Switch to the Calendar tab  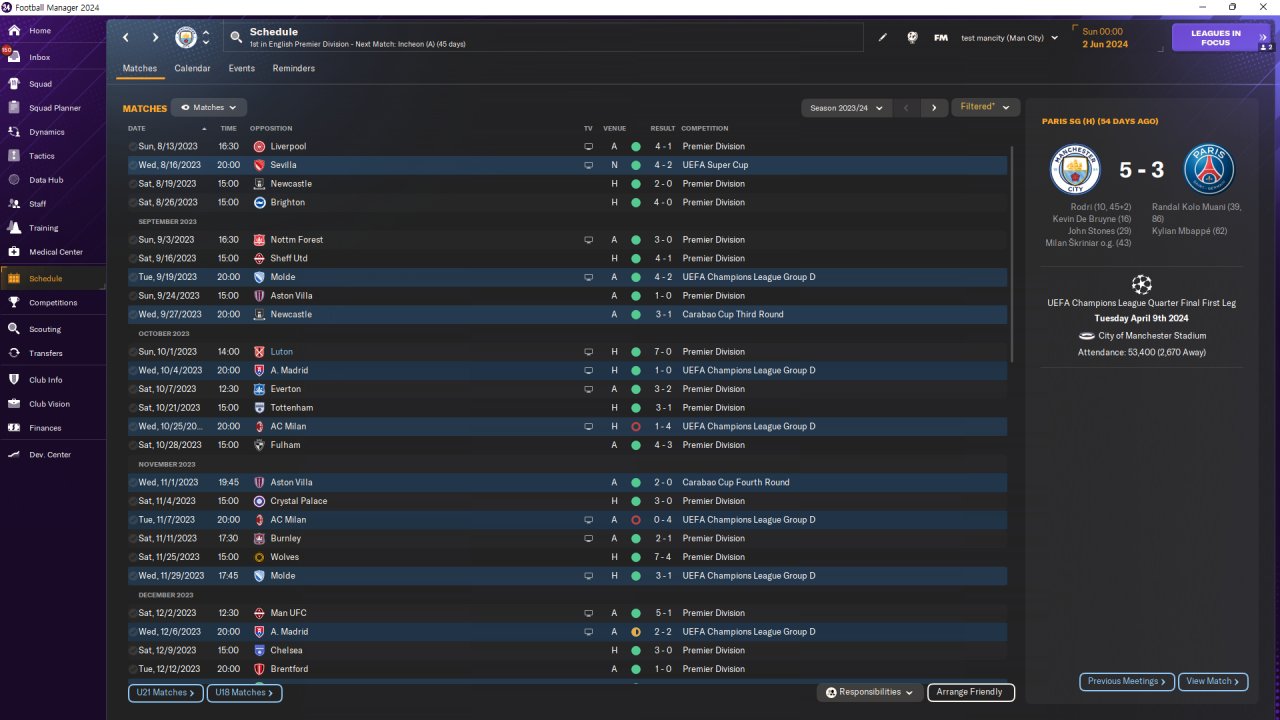[192, 68]
